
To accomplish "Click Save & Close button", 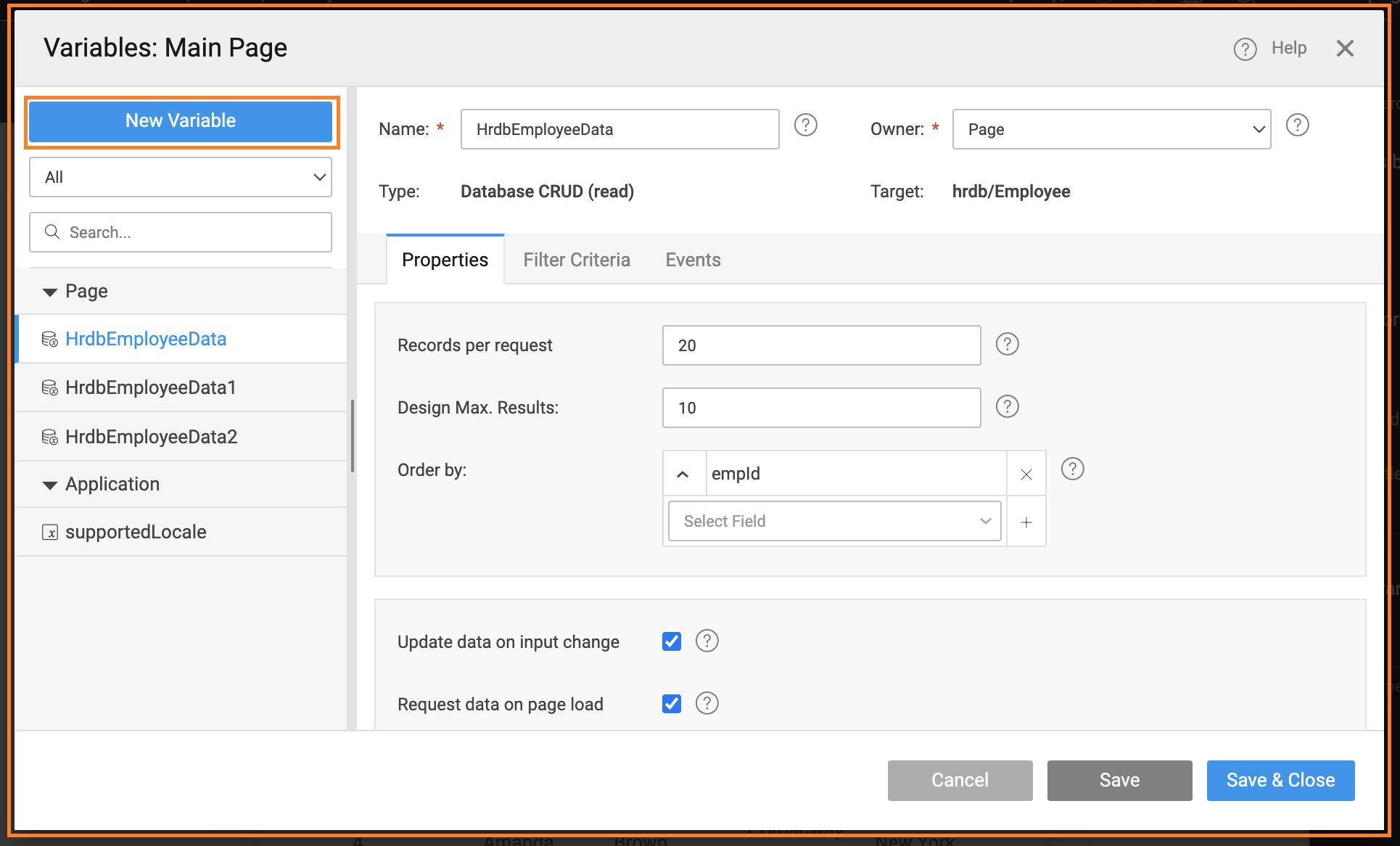I will coord(1281,780).
